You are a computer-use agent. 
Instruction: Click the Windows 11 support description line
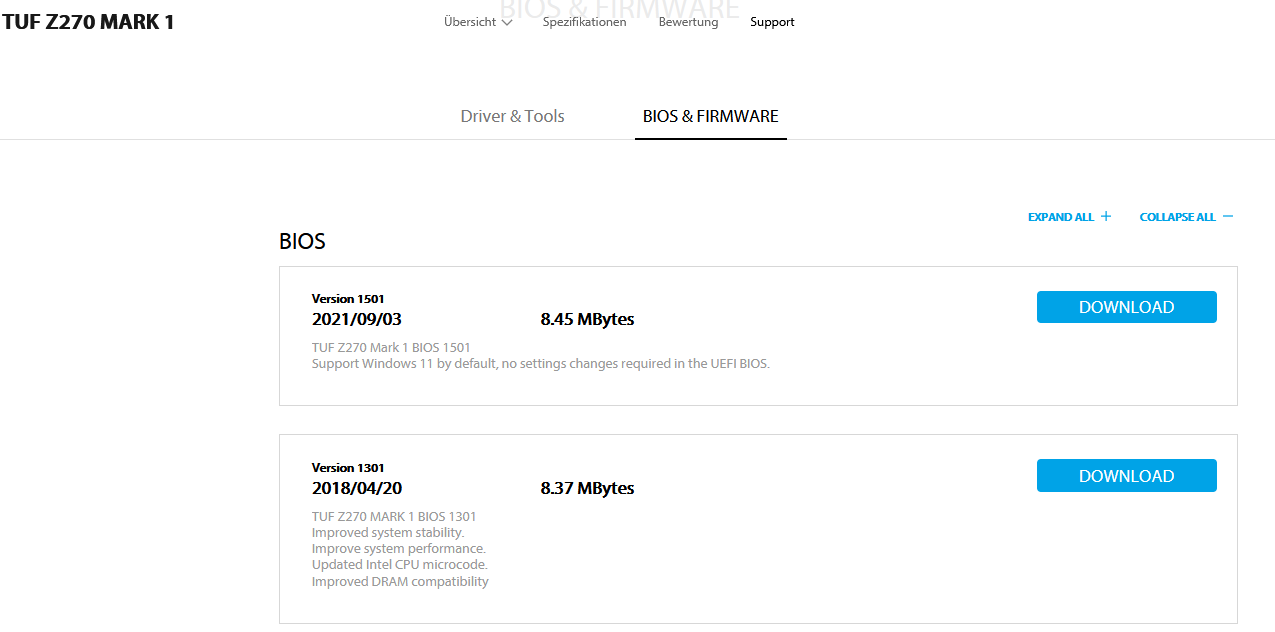[541, 364]
